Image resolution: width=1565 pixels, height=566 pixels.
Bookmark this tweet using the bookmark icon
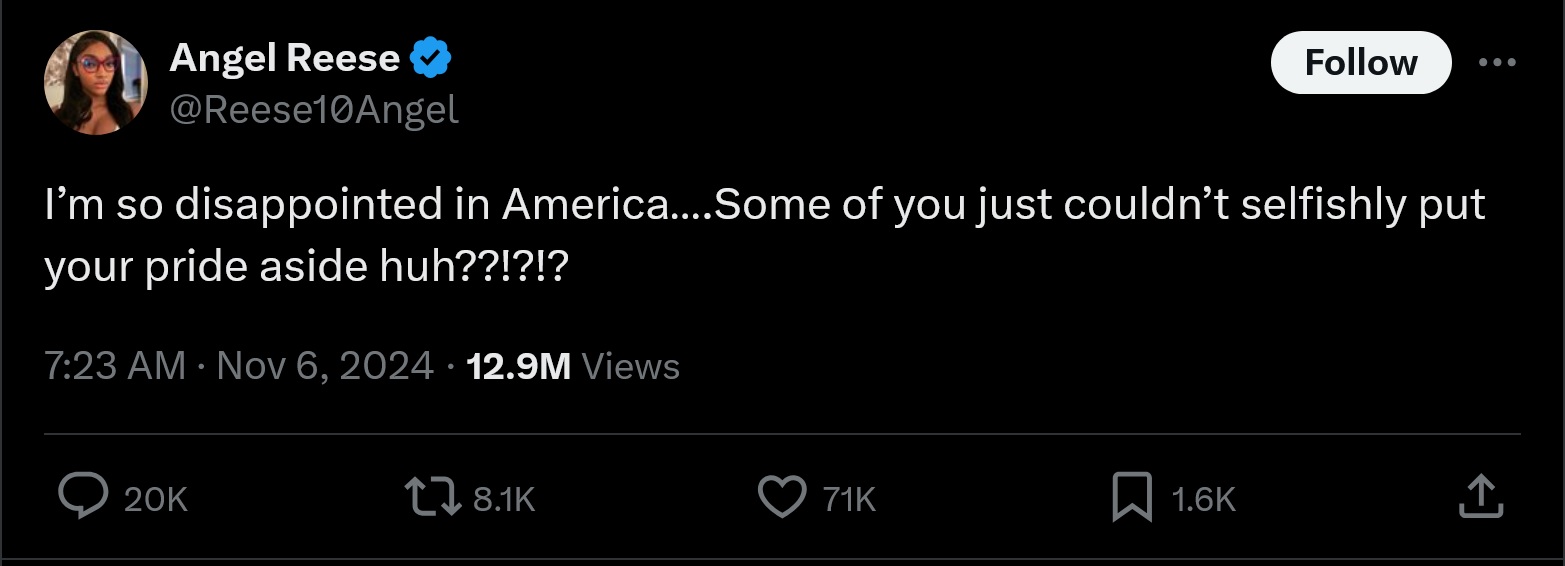click(x=1131, y=497)
